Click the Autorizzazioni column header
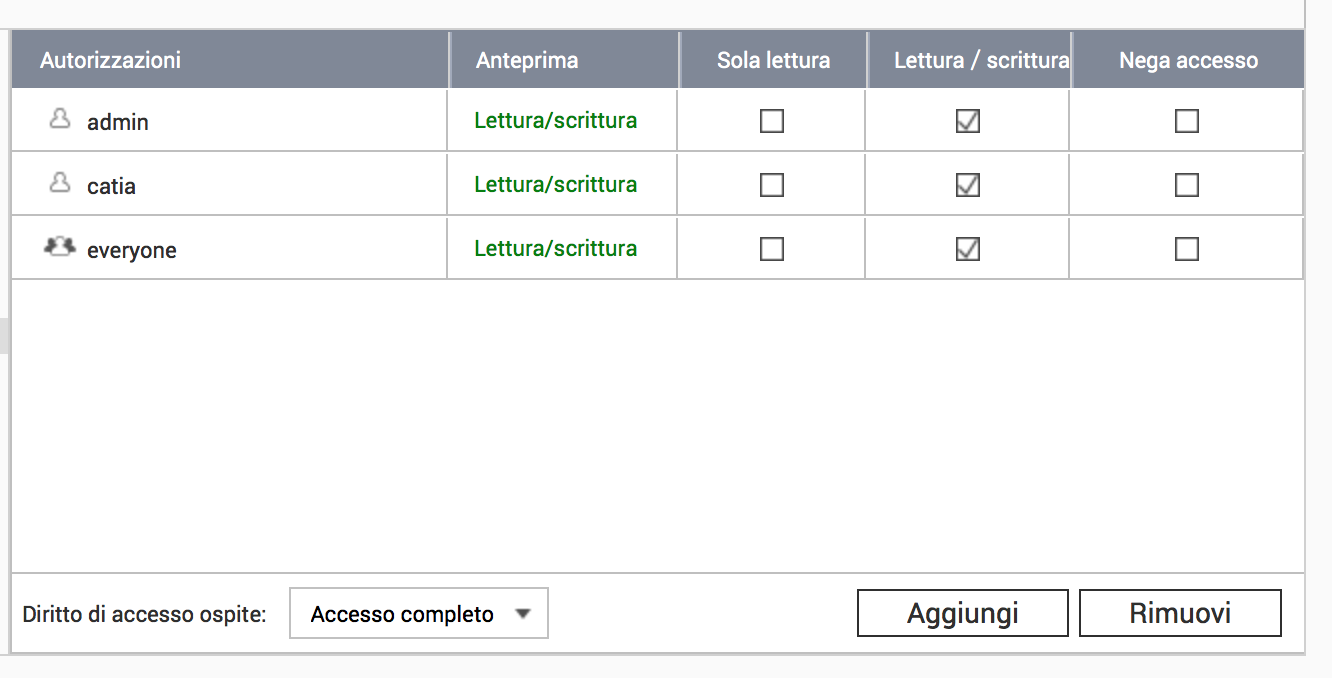This screenshot has height=678, width=1332. coord(110,60)
